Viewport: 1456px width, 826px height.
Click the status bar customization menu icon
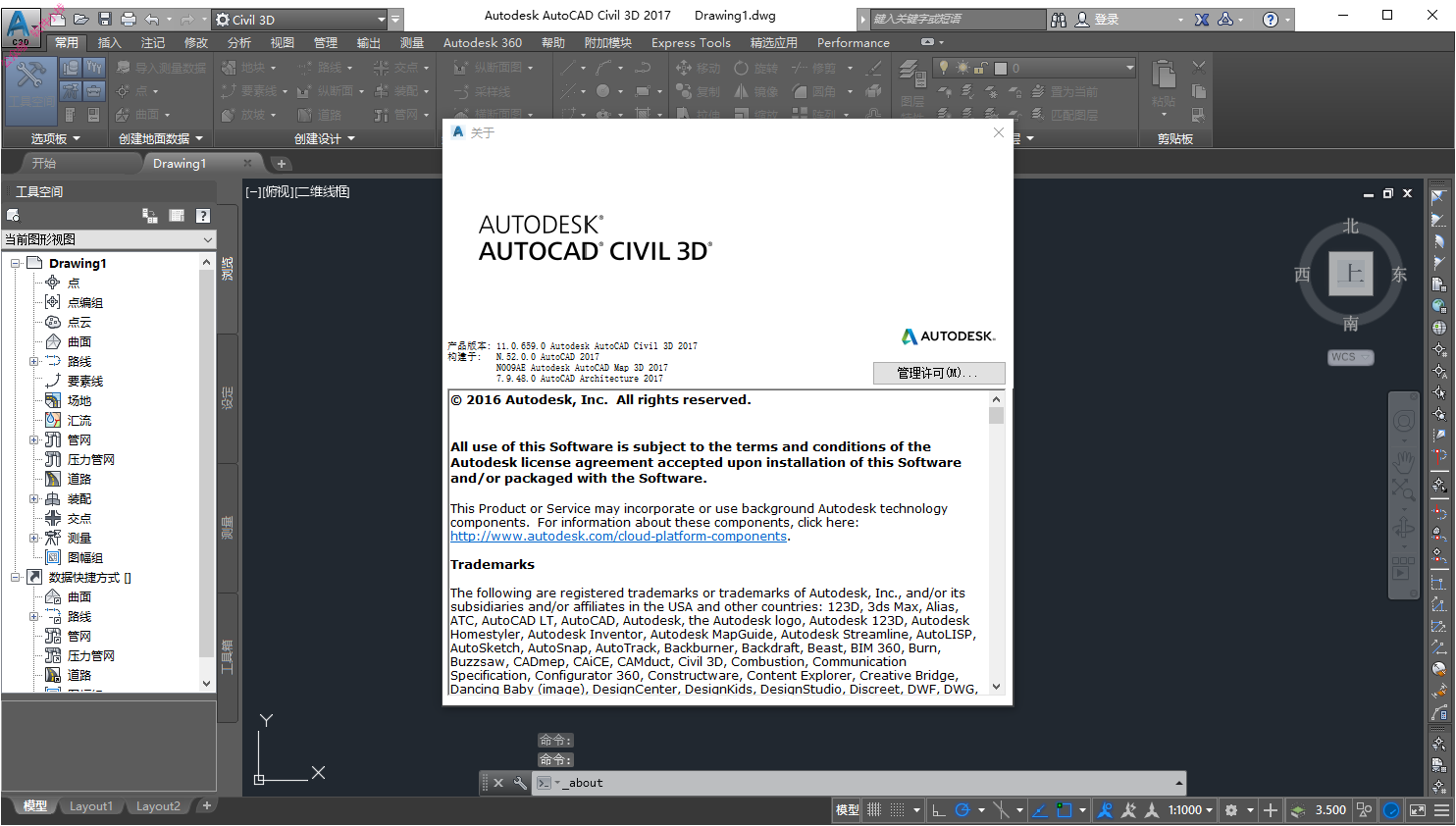tap(1441, 810)
